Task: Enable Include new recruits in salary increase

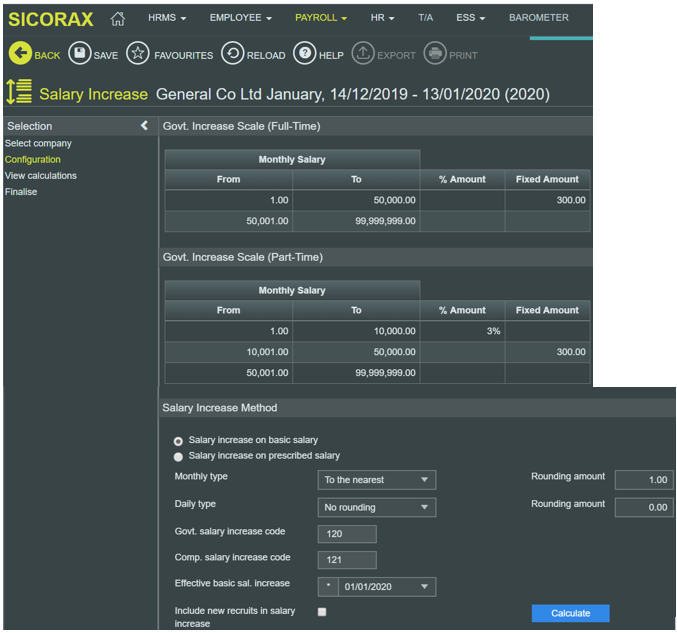Action: (322, 611)
